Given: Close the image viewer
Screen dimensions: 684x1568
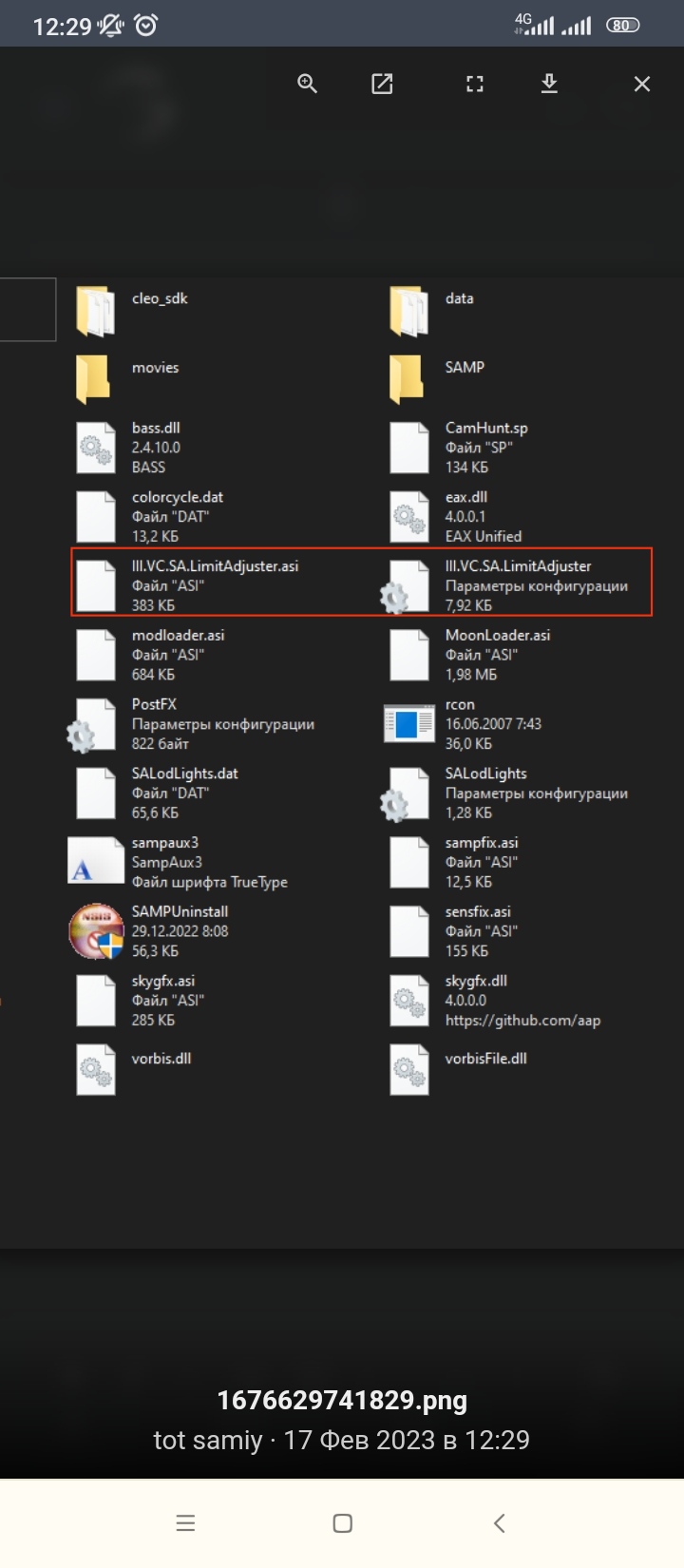Looking at the screenshot, I should [x=642, y=84].
